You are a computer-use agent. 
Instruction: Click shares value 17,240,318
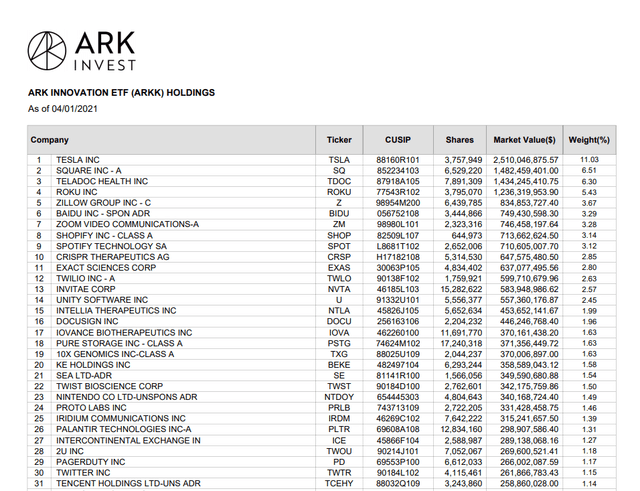(x=461, y=343)
